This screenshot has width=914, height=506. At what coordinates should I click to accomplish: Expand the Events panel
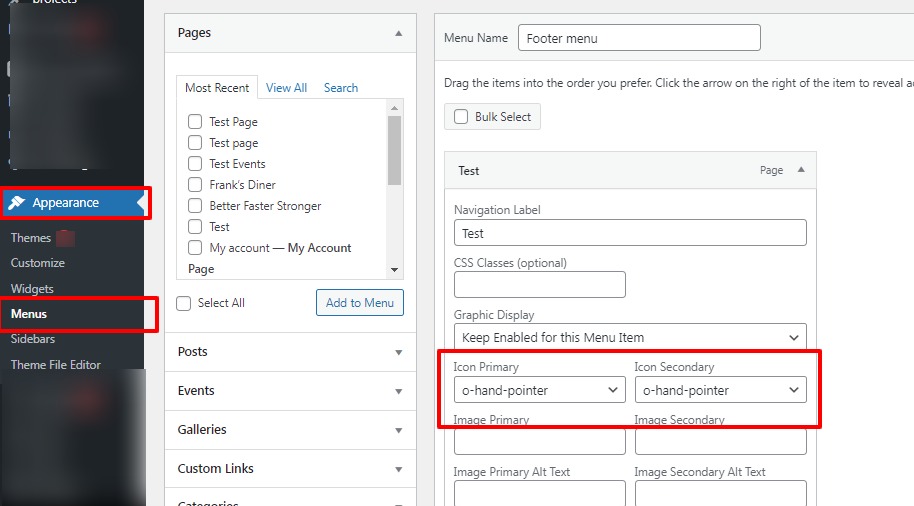(x=399, y=391)
